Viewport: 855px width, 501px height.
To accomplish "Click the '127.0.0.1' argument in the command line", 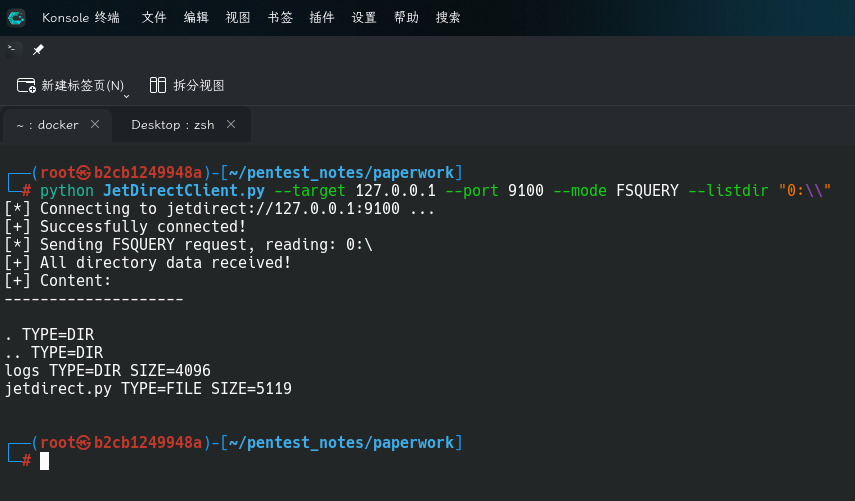I will (x=395, y=190).
